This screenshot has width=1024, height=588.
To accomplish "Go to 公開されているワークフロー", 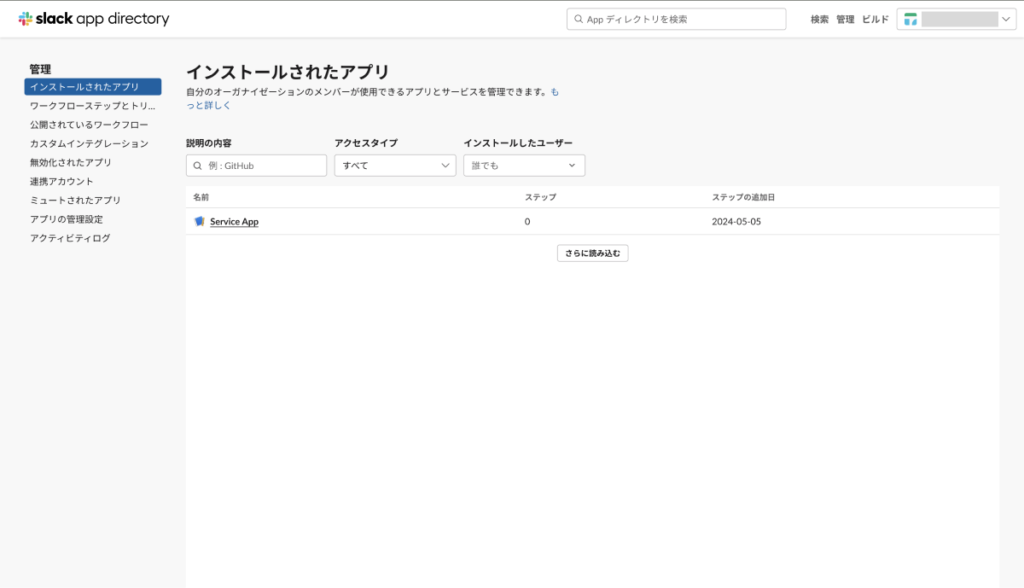I will 89,125.
